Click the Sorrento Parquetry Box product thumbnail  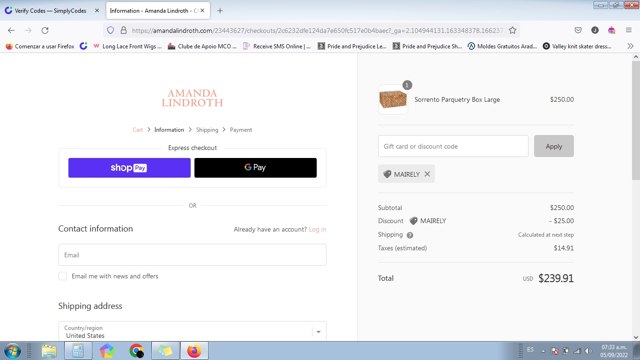click(x=393, y=99)
